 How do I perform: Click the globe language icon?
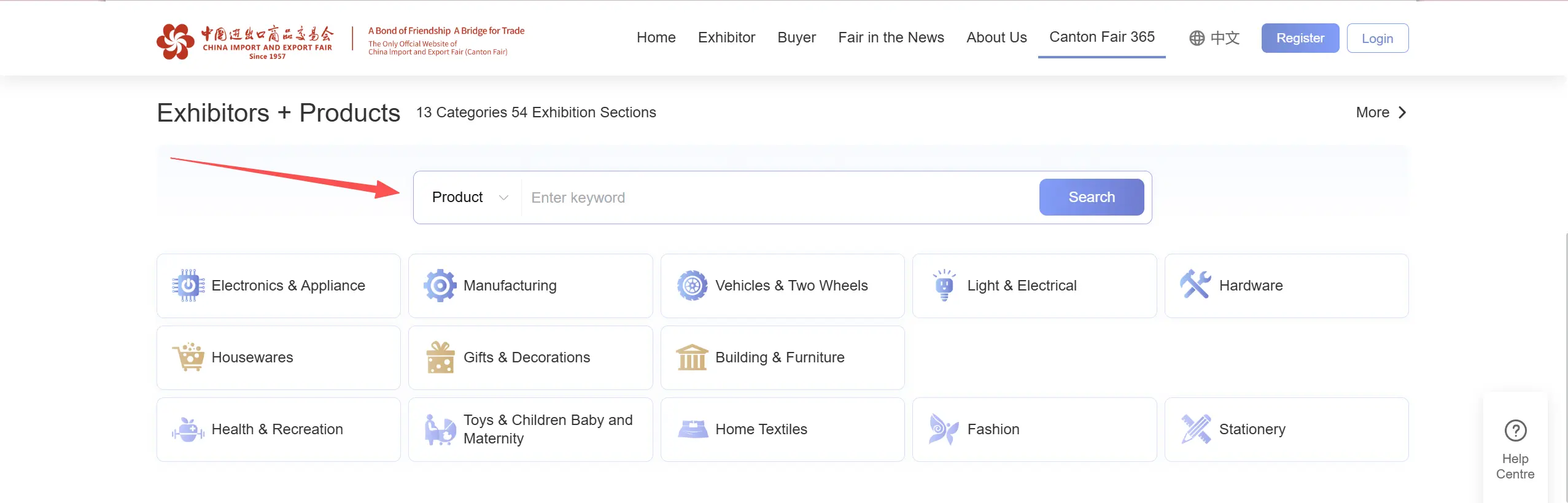pos(1197,38)
